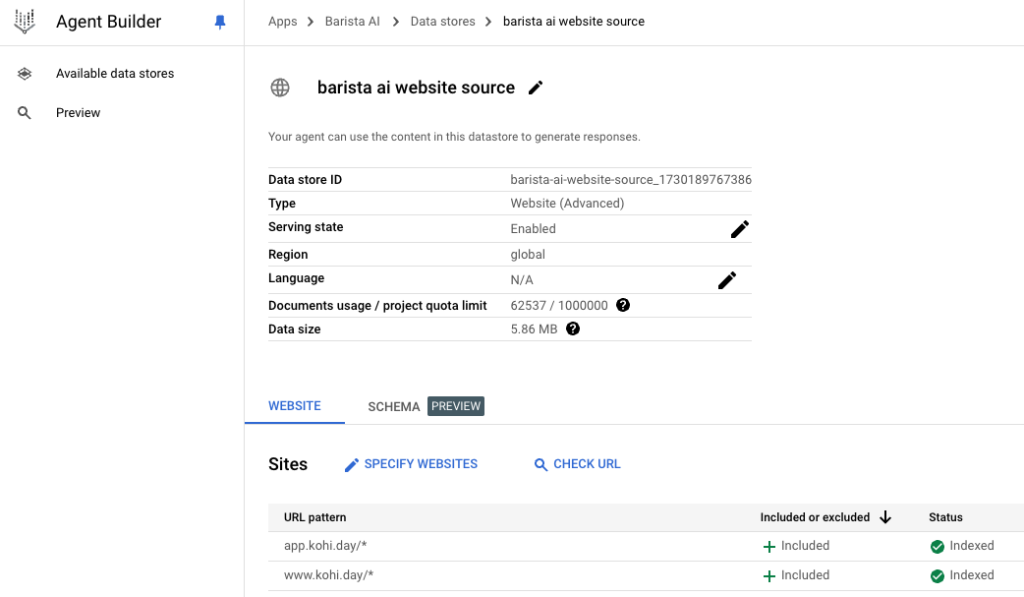1024x597 pixels.
Task: Click the Available data stores layers icon
Action: [x=24, y=74]
